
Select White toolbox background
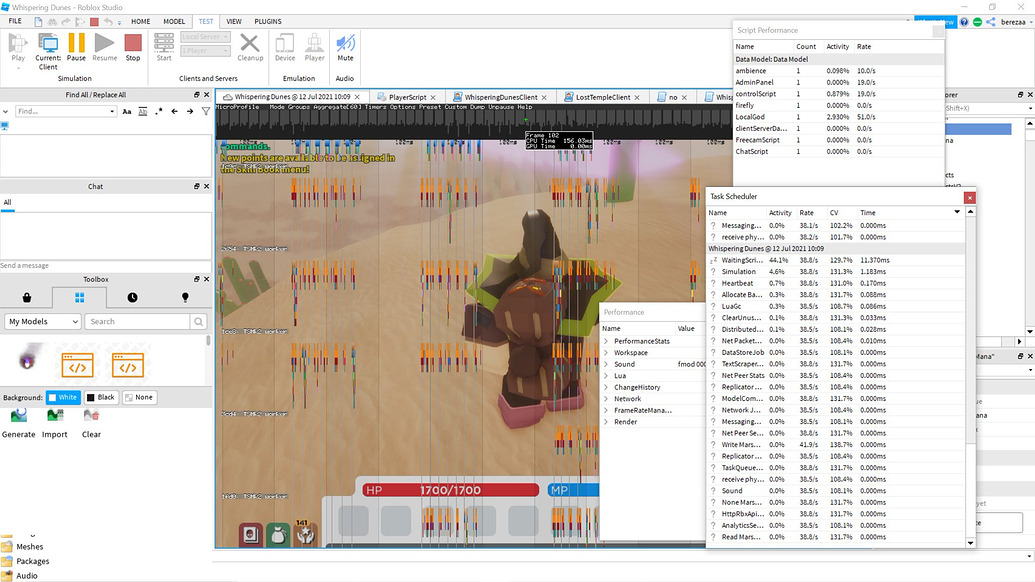tap(63, 397)
